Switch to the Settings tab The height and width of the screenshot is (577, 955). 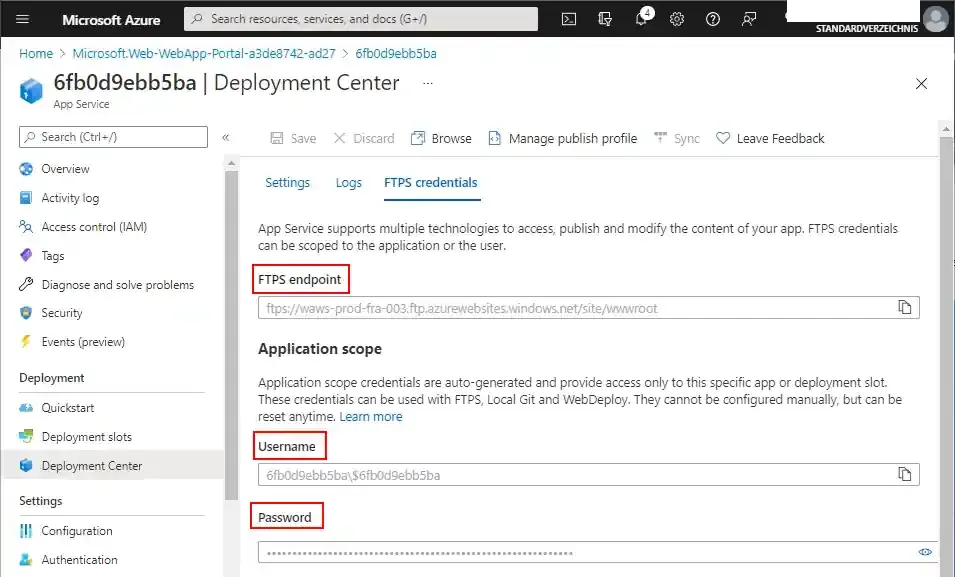tap(288, 183)
